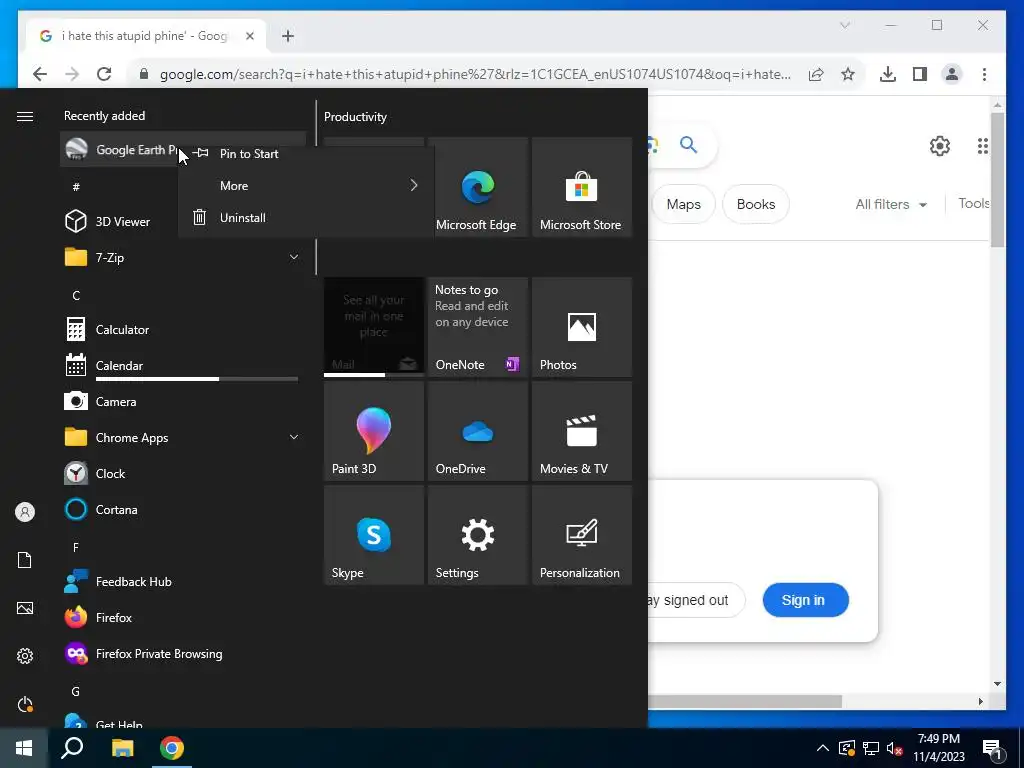This screenshot has width=1024, height=768.
Task: Click the Windows Start button
Action: click(x=24, y=748)
